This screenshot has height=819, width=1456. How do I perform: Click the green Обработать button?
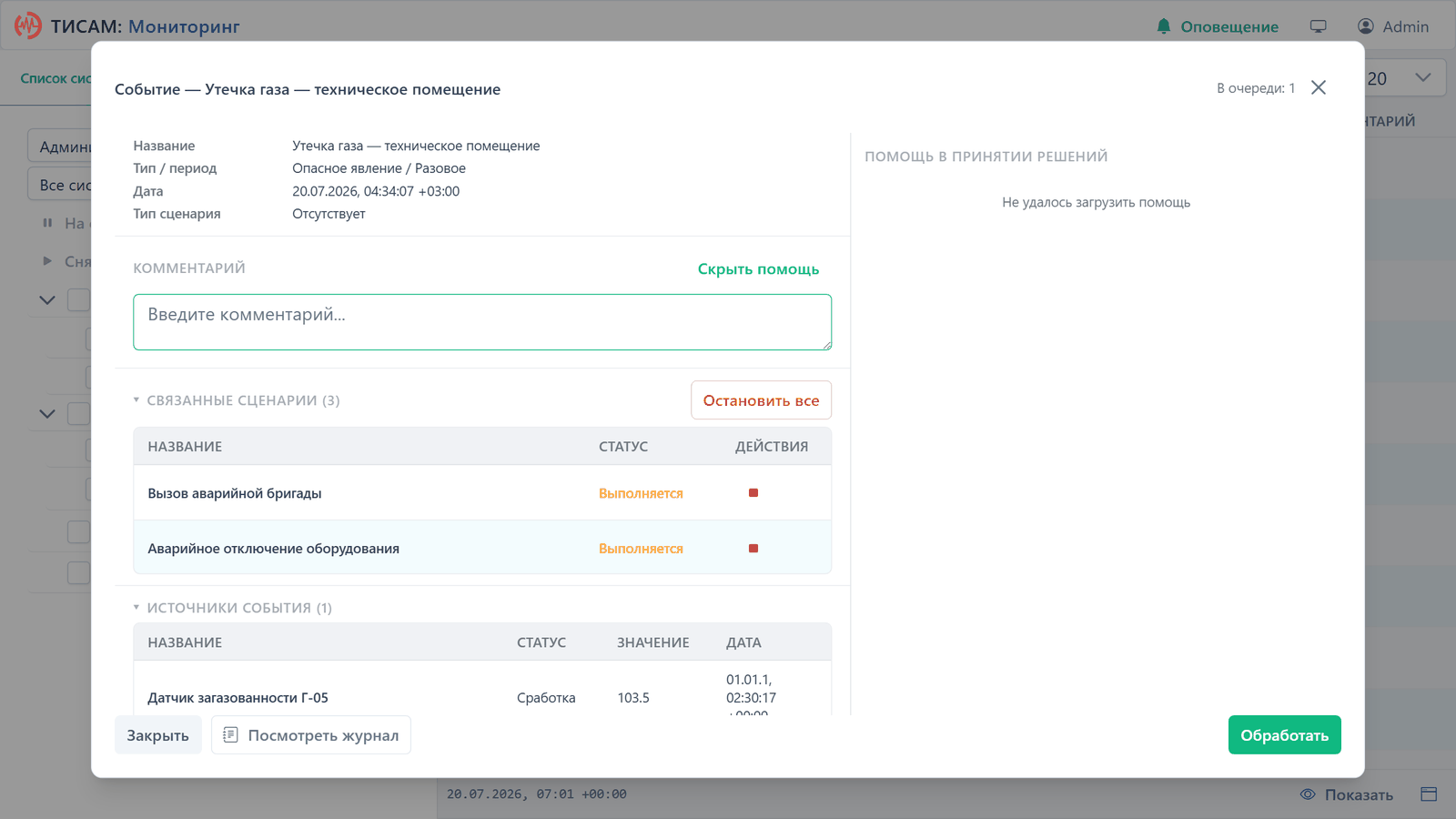click(1284, 735)
